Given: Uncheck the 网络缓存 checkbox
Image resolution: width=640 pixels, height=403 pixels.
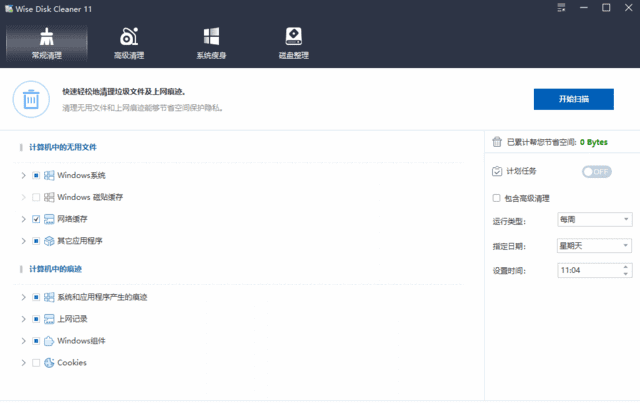Looking at the screenshot, I should [36, 219].
